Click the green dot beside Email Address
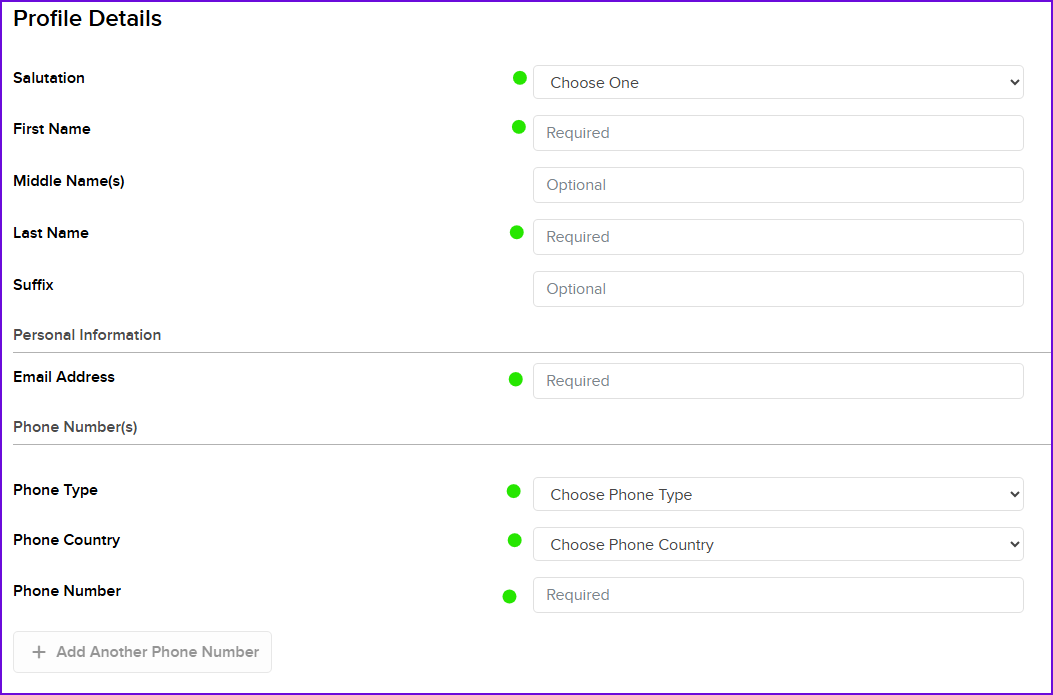Image resolution: width=1053 pixels, height=695 pixels. click(516, 379)
